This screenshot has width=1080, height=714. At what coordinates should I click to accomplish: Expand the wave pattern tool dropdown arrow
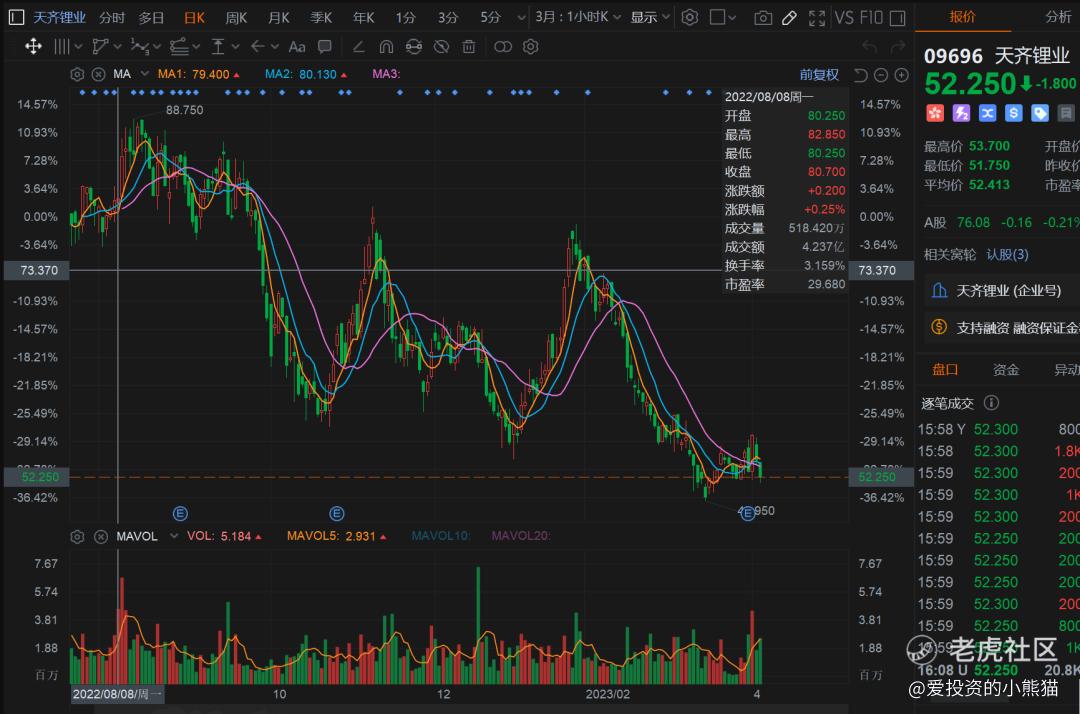(x=156, y=47)
